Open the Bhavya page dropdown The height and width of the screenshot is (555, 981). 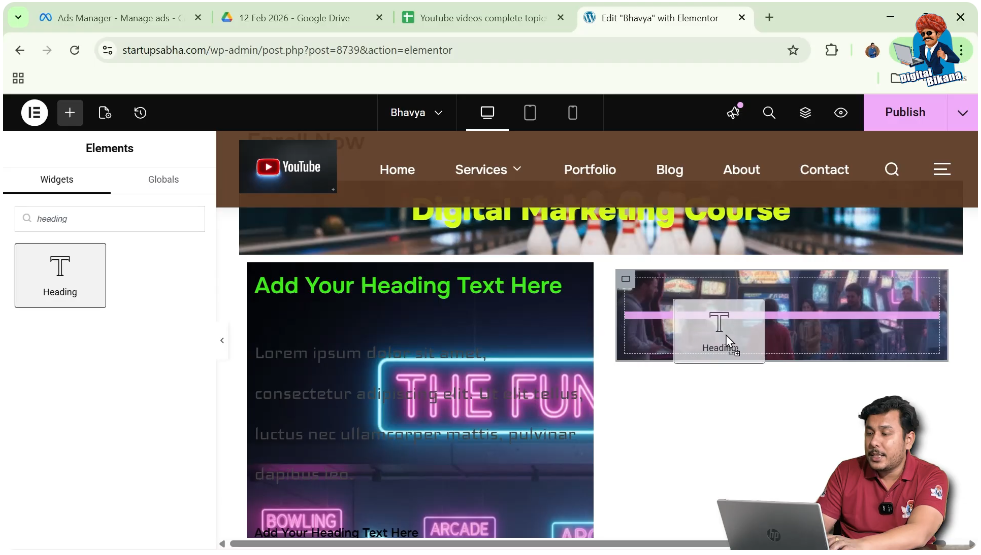[417, 113]
